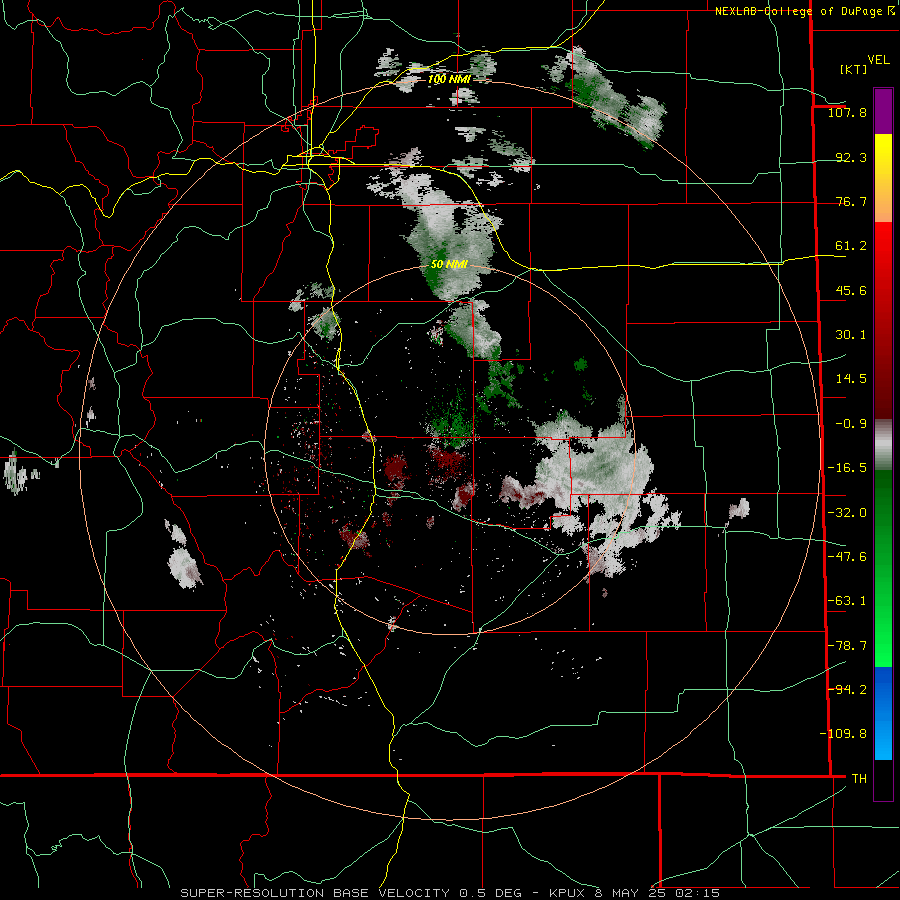Pick the red segment of velocity color bar
The width and height of the screenshot is (900, 900).
click(883, 320)
